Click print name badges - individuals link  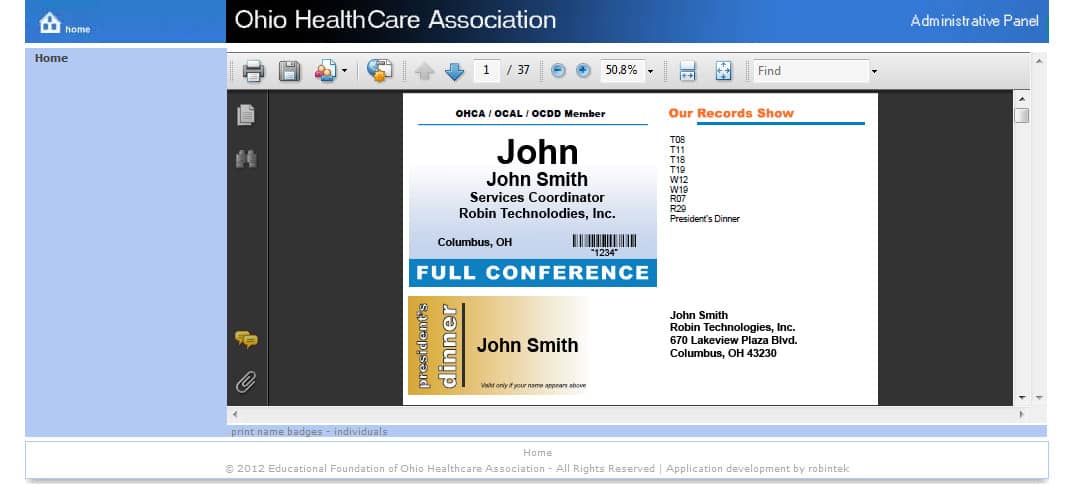click(309, 431)
